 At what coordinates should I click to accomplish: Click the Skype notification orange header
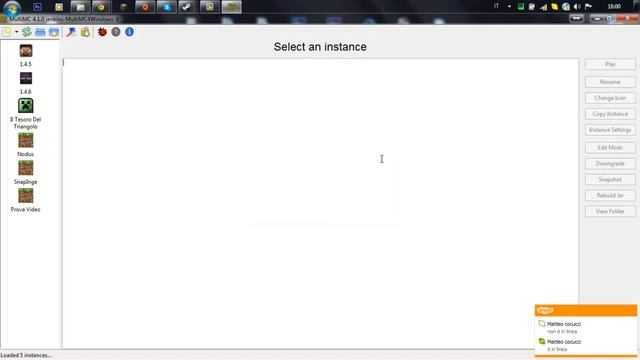(586, 311)
